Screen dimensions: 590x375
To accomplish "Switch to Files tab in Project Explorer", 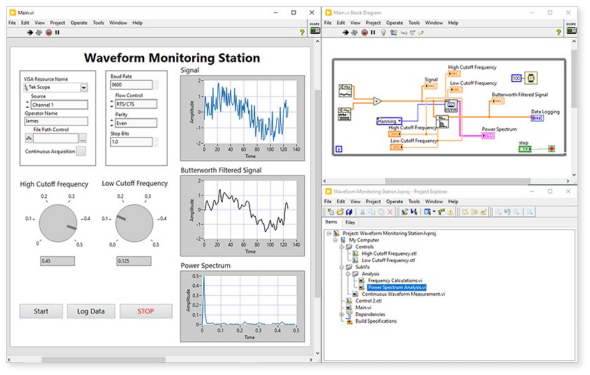I will point(350,222).
